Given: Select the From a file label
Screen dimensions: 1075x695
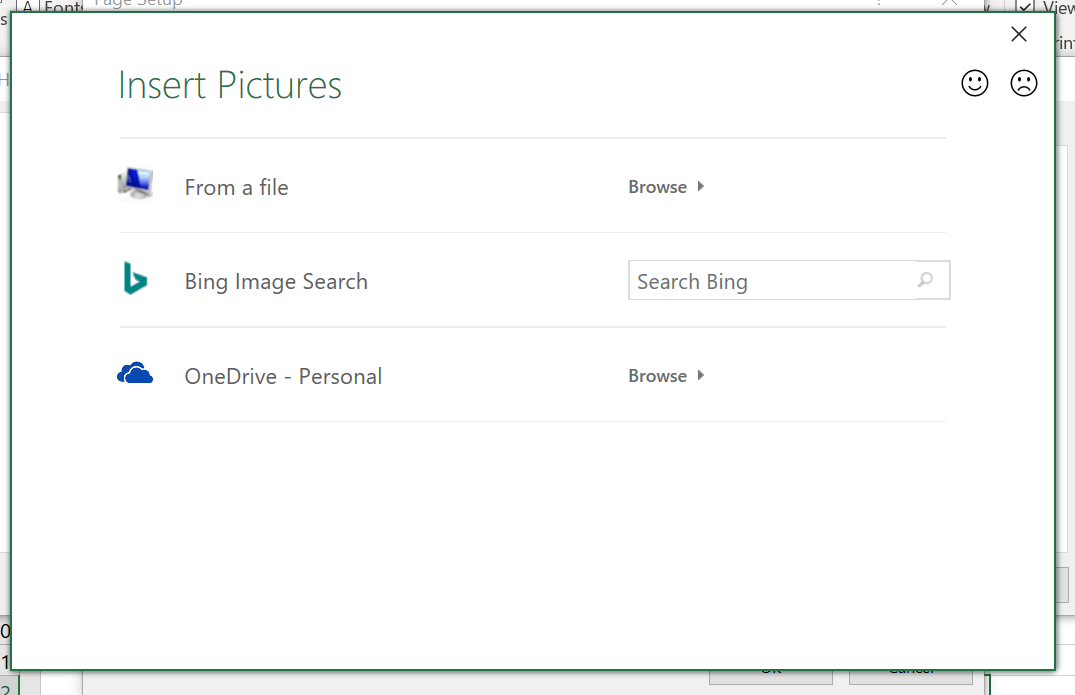Looking at the screenshot, I should (x=236, y=187).
